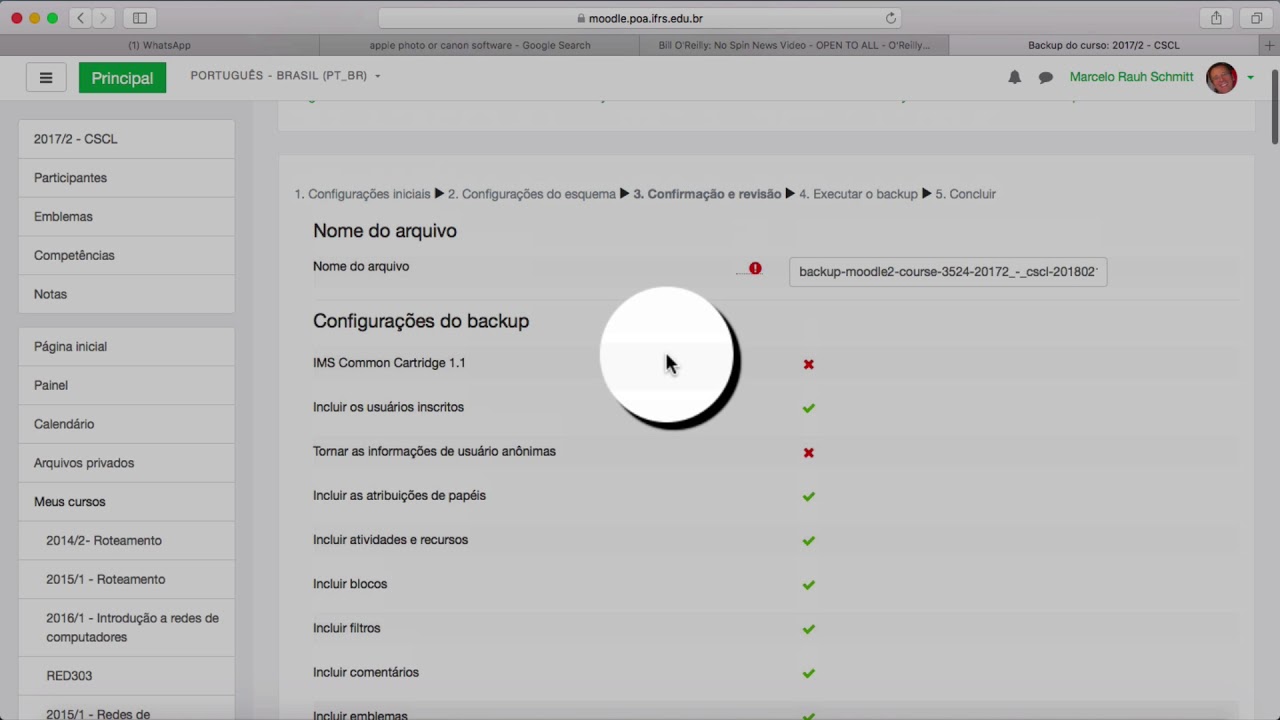The width and height of the screenshot is (1280, 720).
Task: Go to Página inicial in sidebar
Action: click(x=127, y=347)
